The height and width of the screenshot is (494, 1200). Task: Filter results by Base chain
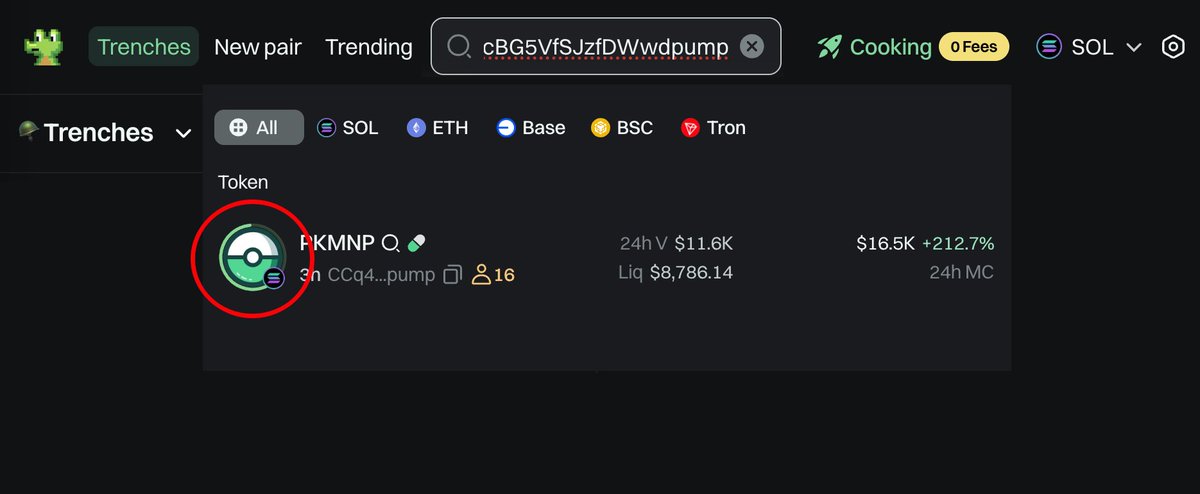pos(531,128)
